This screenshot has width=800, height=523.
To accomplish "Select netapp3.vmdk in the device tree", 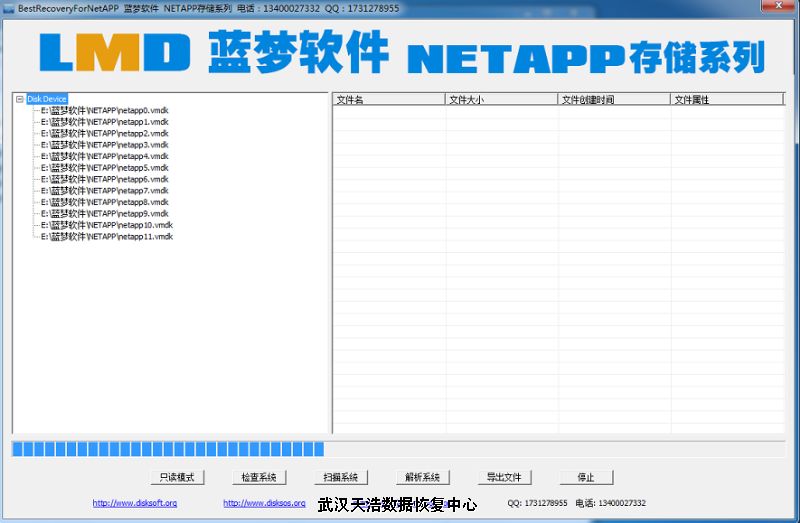I will click(104, 145).
